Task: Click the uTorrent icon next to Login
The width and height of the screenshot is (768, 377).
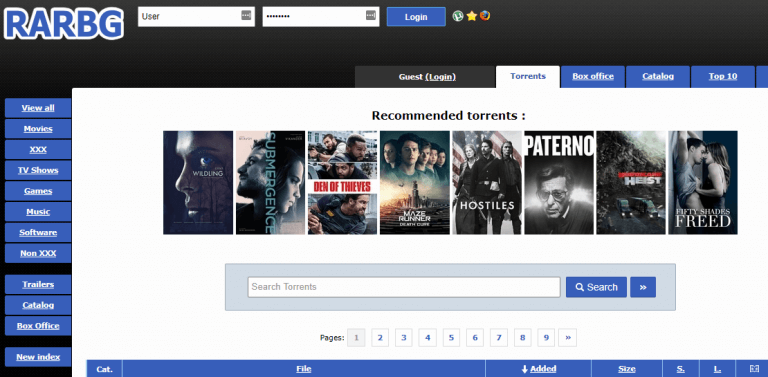Action: (x=458, y=16)
